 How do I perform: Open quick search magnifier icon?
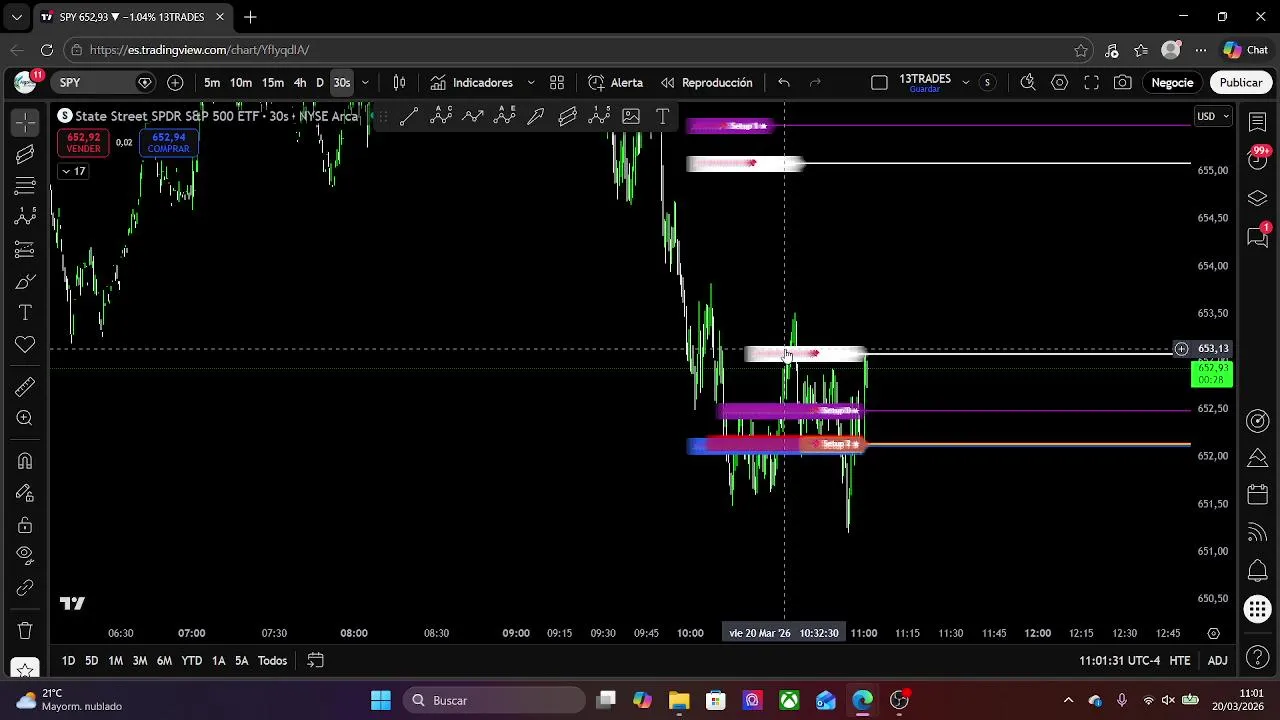pos(1028,83)
